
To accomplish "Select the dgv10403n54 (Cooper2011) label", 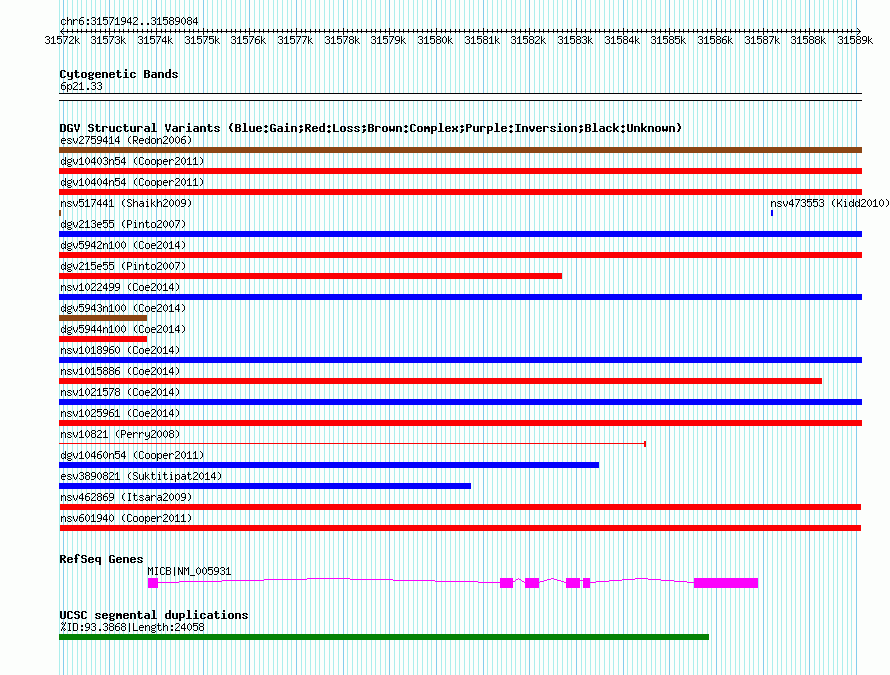I will [132, 161].
